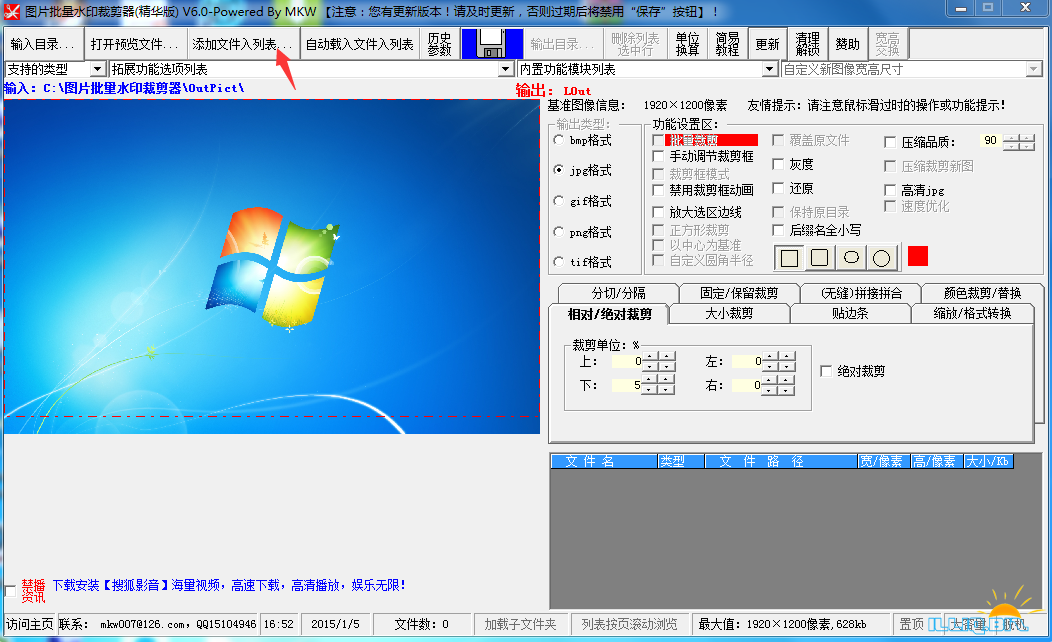
Task: Toggle the 还原 checkbox
Action: click(778, 189)
